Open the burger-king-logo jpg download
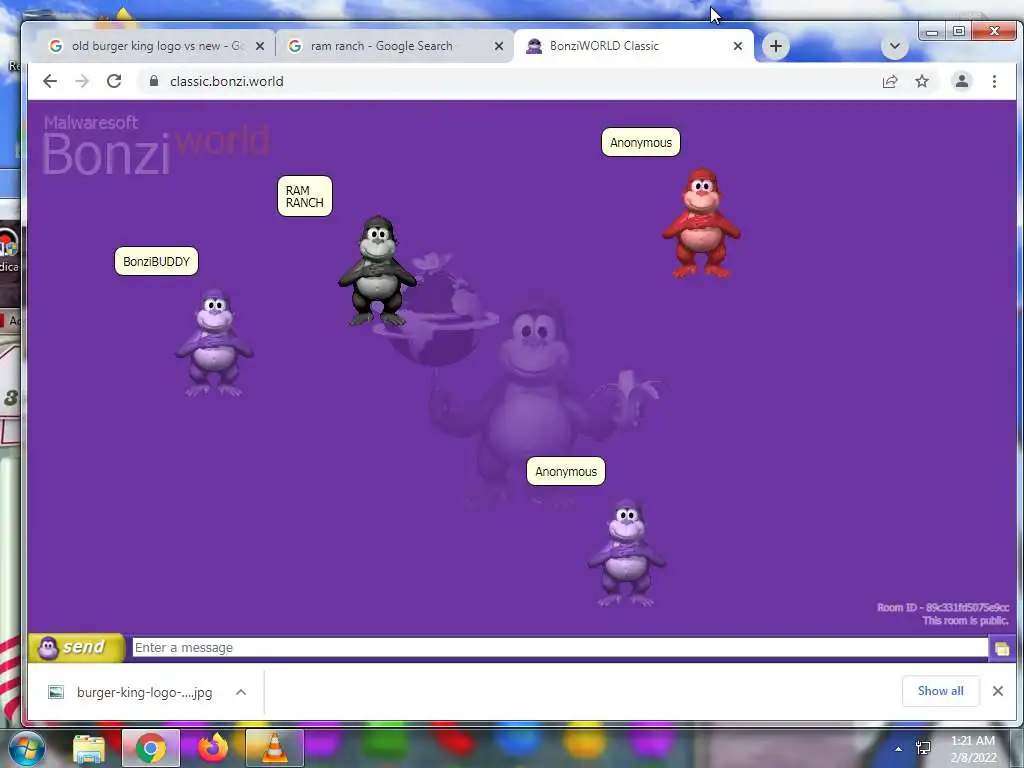The width and height of the screenshot is (1024, 768). [144, 692]
